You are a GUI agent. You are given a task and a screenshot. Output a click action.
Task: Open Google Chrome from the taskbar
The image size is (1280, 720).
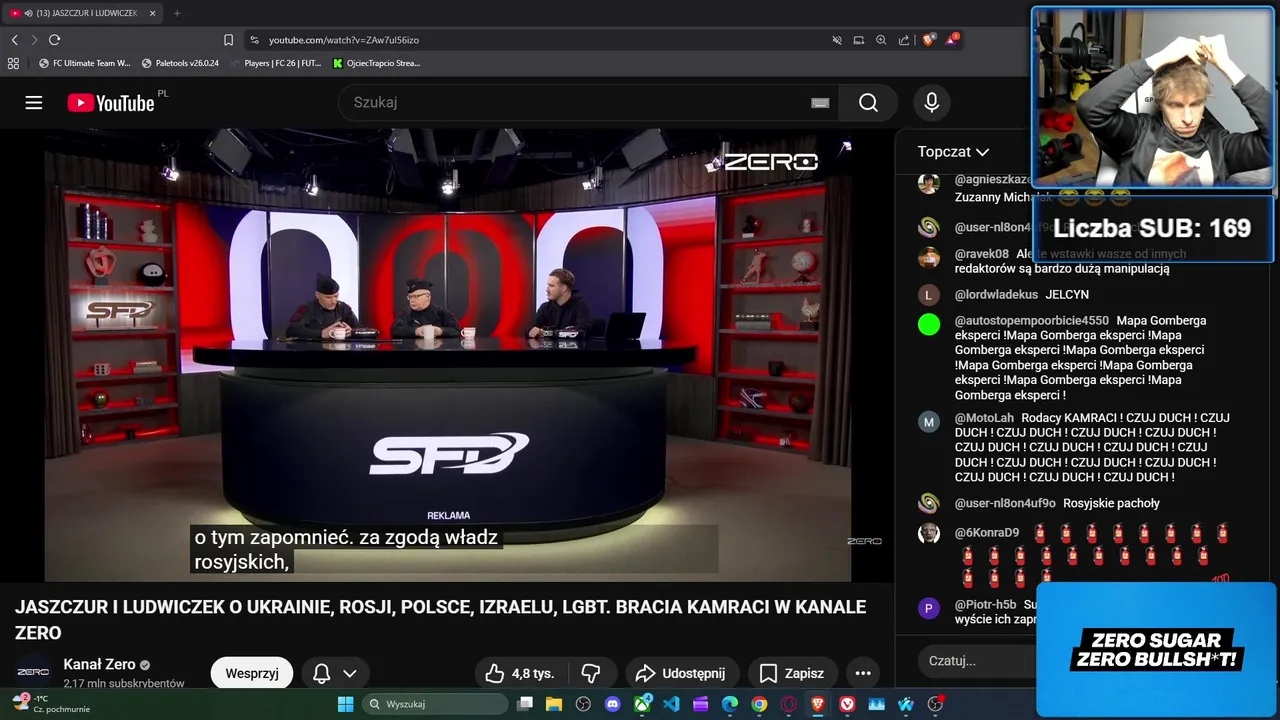[x=759, y=704]
